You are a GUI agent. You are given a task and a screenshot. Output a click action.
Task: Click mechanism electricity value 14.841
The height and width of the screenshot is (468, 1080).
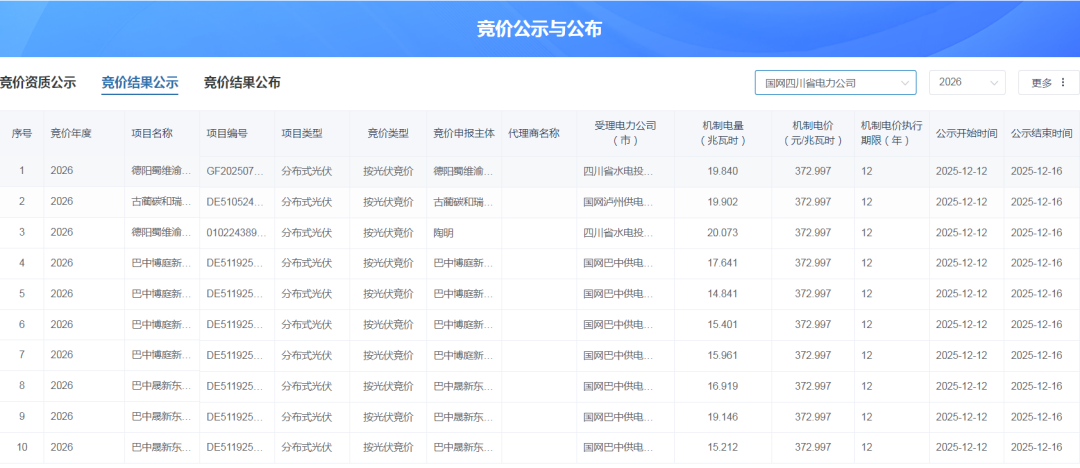[723, 294]
